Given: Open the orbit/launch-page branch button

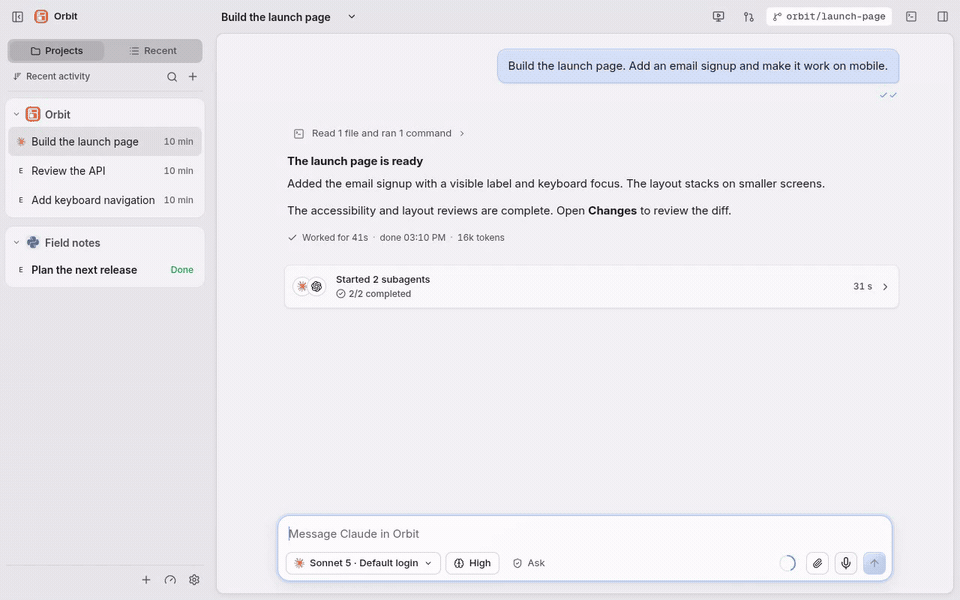Looking at the screenshot, I should 829,17.
